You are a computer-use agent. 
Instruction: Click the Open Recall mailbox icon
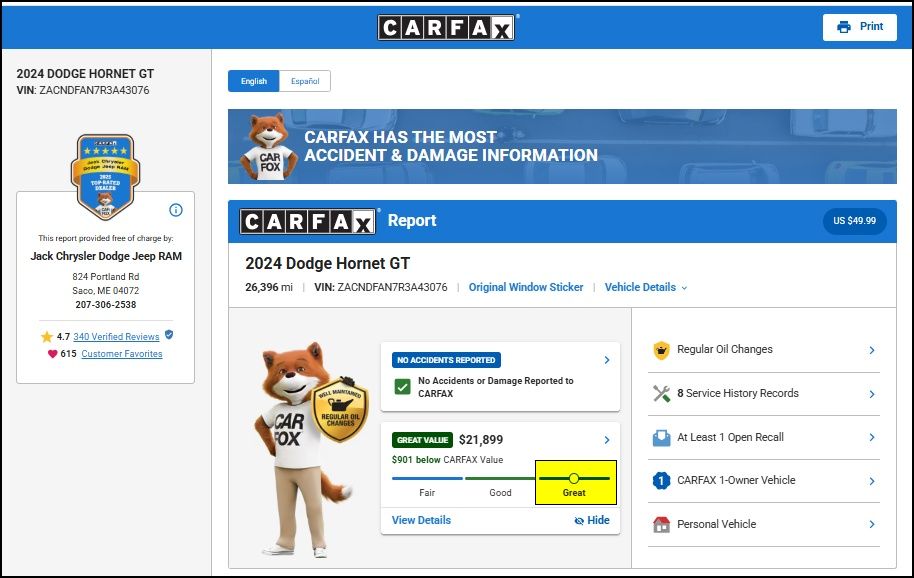click(x=661, y=438)
